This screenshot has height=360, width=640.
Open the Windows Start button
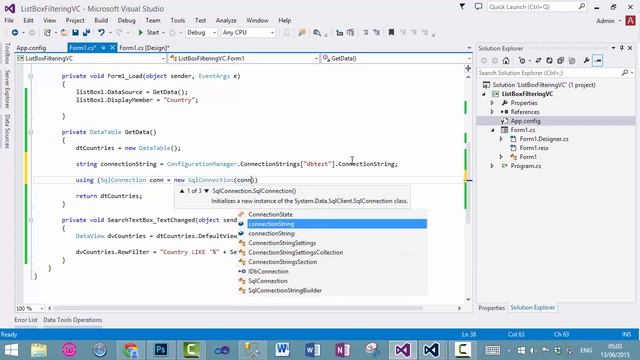[11, 350]
